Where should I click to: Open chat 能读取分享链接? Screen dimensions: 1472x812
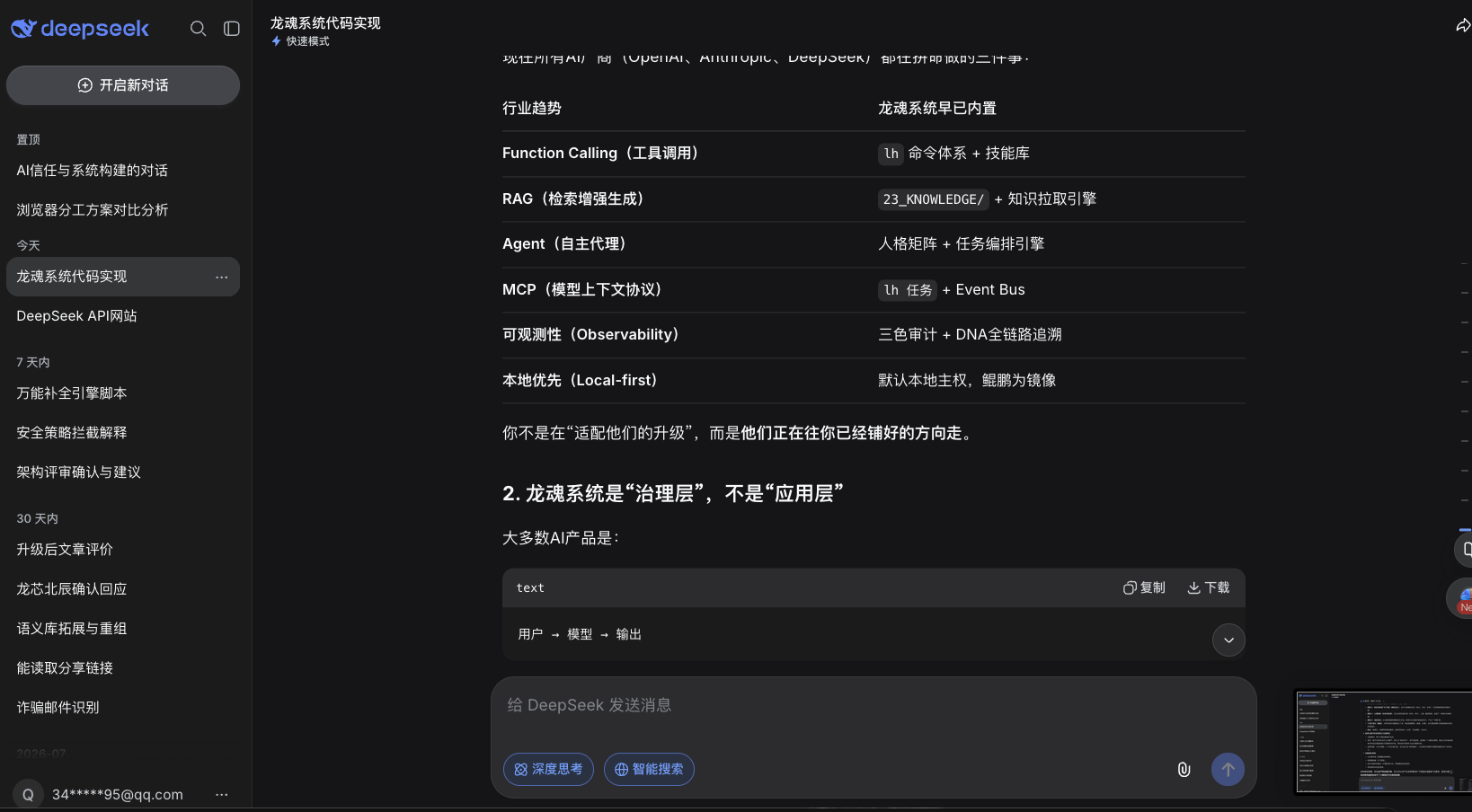[x=123, y=668]
